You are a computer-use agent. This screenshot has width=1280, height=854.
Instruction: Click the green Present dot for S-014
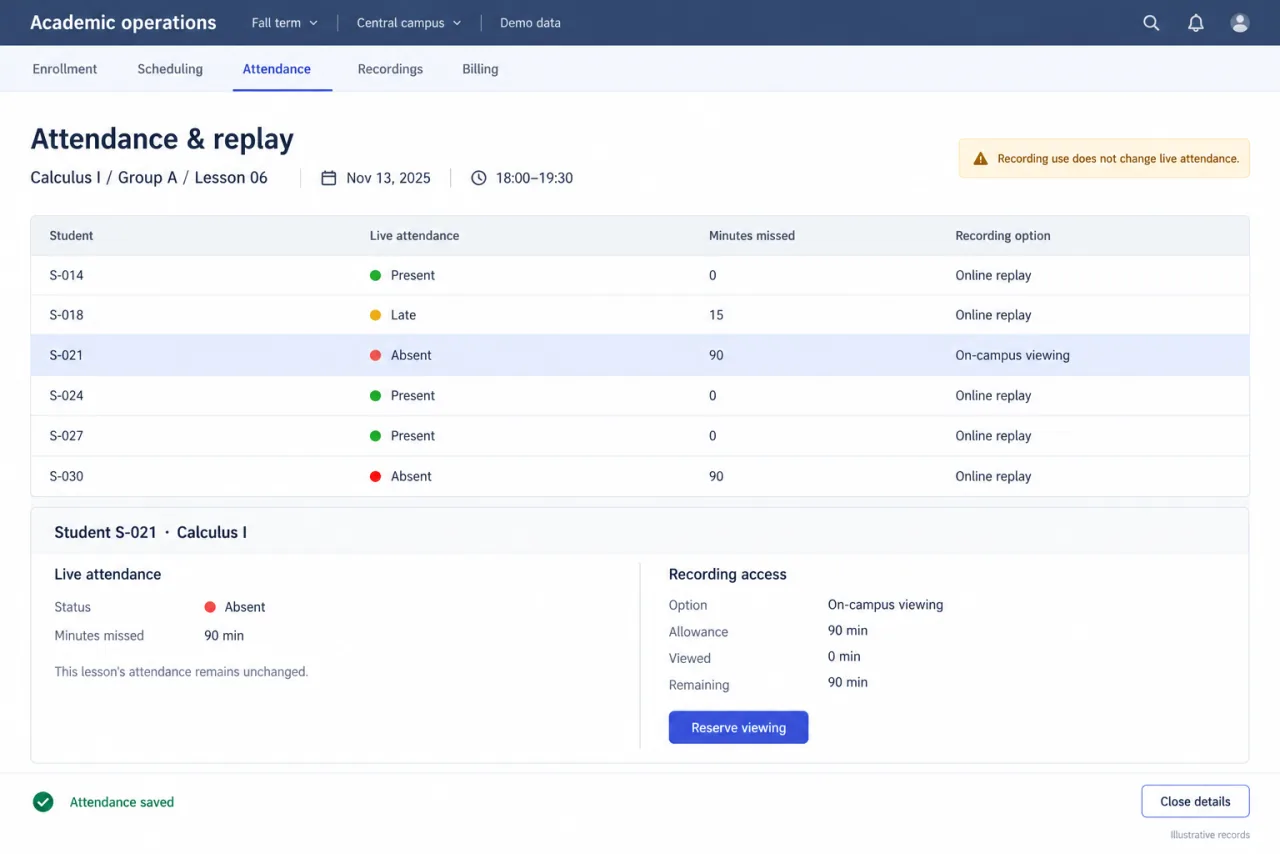[376, 275]
